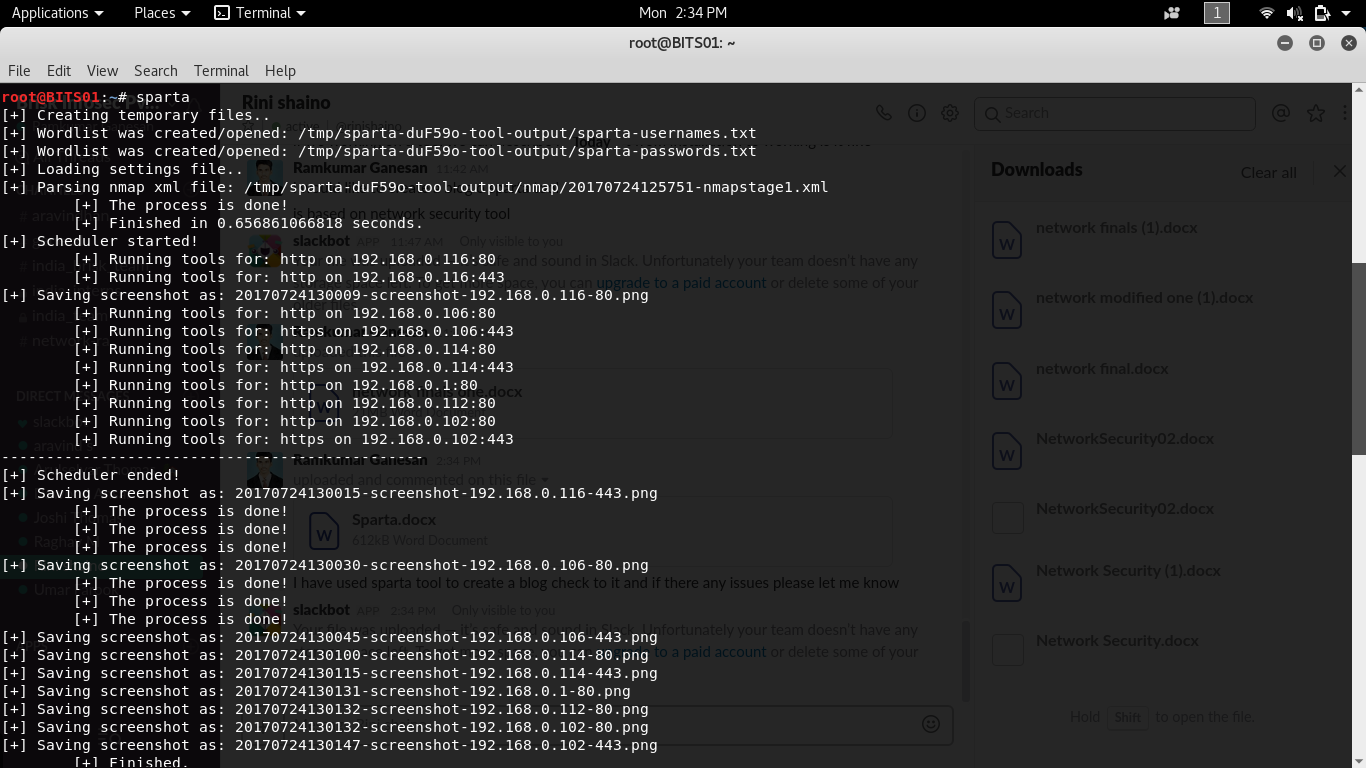Screen dimensions: 1366x768
Task: Open the emoji picker smiley icon
Action: click(x=931, y=724)
